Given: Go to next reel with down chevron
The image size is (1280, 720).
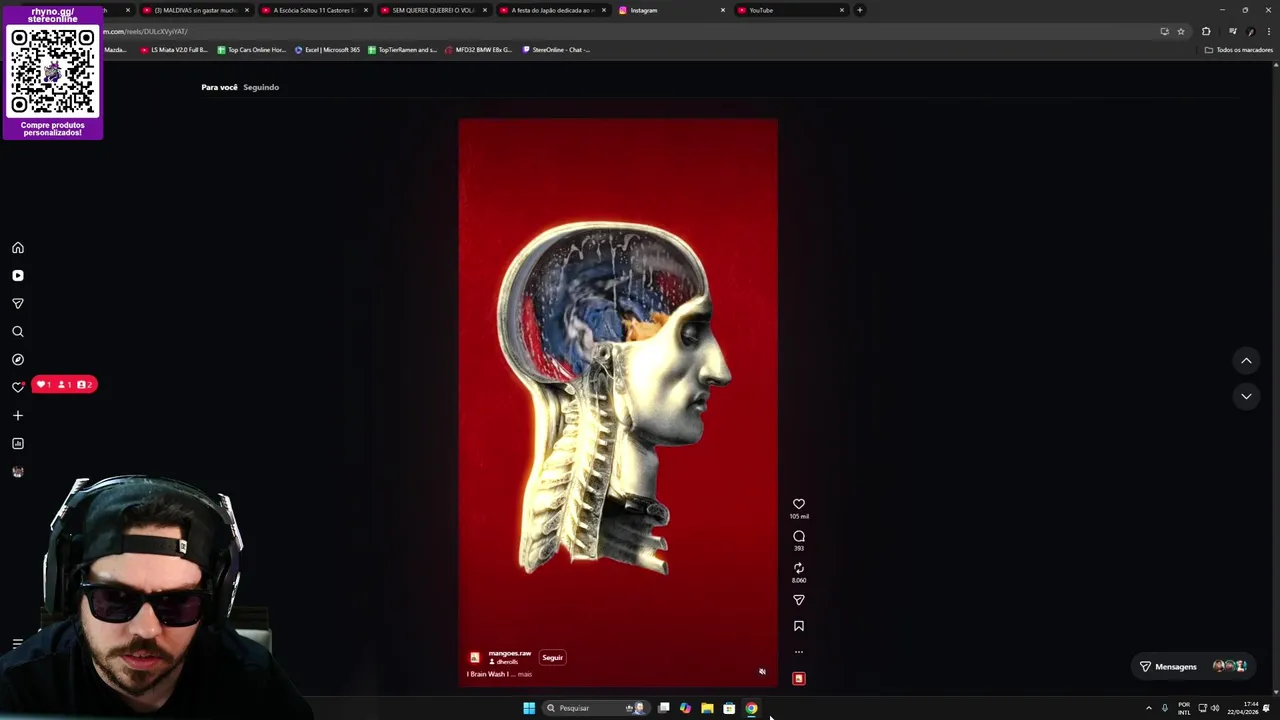Looking at the screenshot, I should tap(1246, 397).
